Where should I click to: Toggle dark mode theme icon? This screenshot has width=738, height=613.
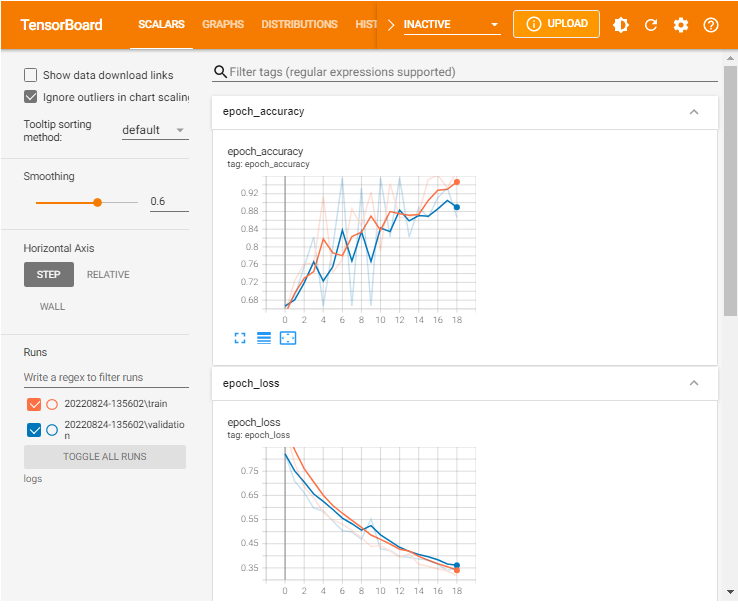pos(621,24)
